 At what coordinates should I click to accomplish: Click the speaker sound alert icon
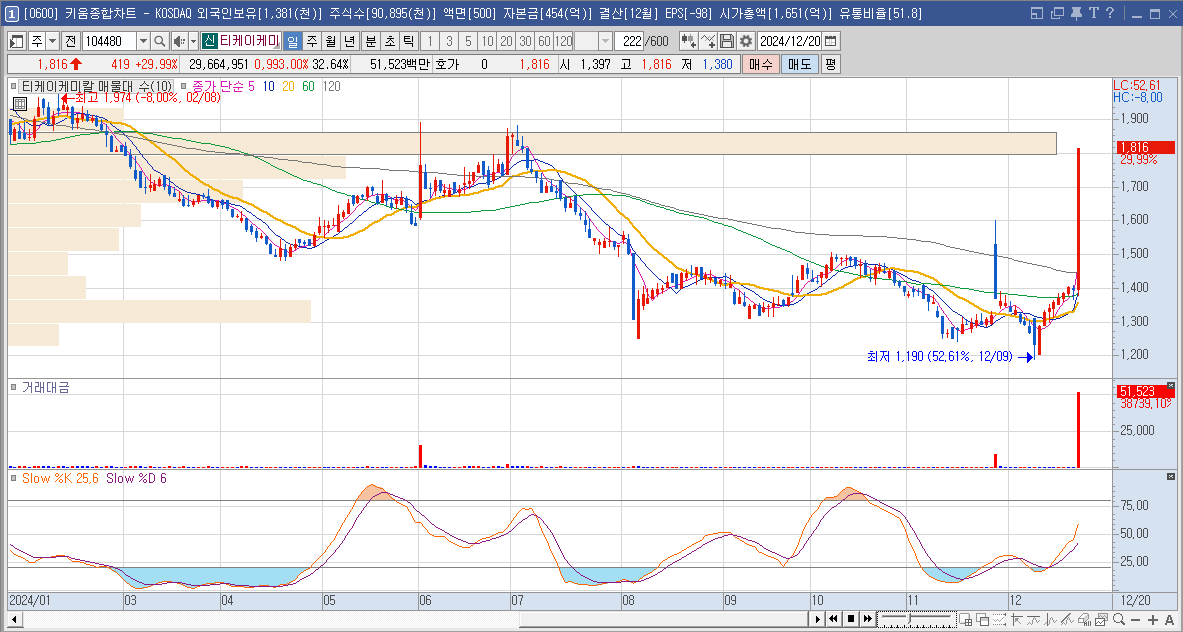[x=180, y=41]
